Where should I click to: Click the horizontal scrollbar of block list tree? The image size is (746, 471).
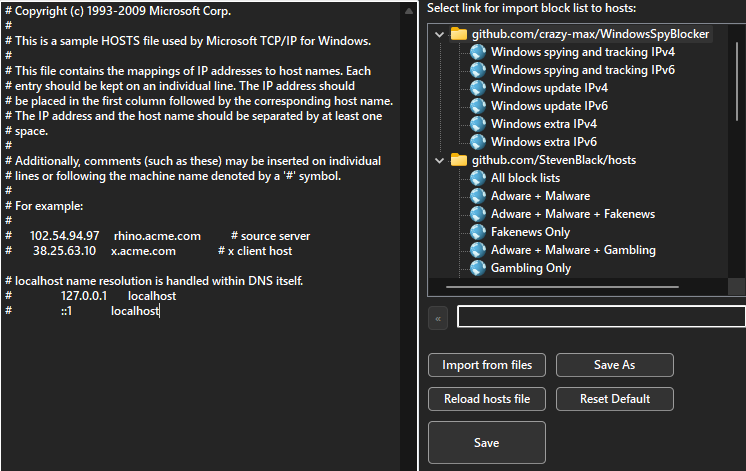562,287
